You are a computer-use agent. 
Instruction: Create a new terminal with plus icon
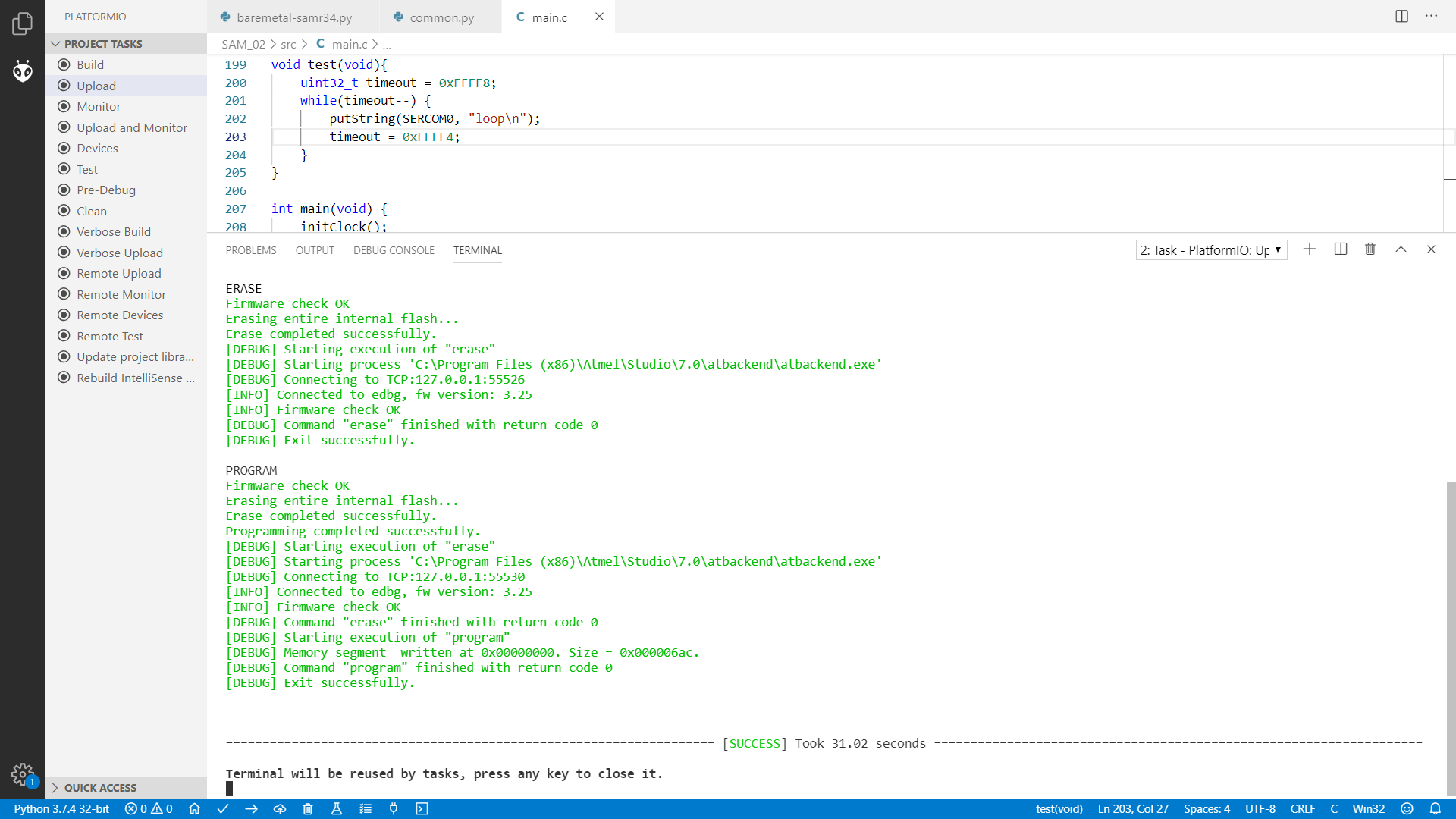click(1309, 249)
